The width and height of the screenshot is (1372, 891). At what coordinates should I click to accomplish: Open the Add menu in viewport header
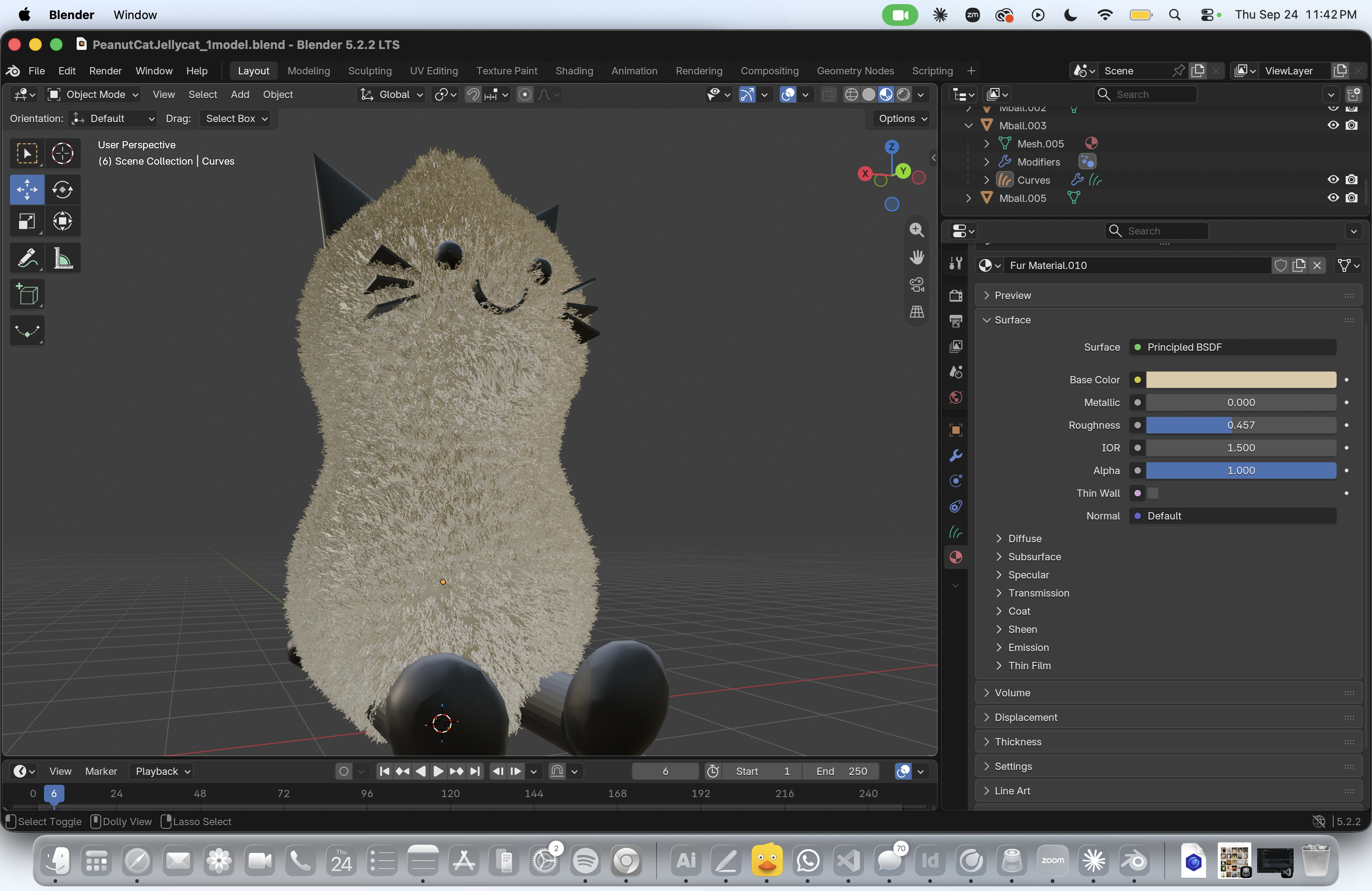[x=240, y=94]
